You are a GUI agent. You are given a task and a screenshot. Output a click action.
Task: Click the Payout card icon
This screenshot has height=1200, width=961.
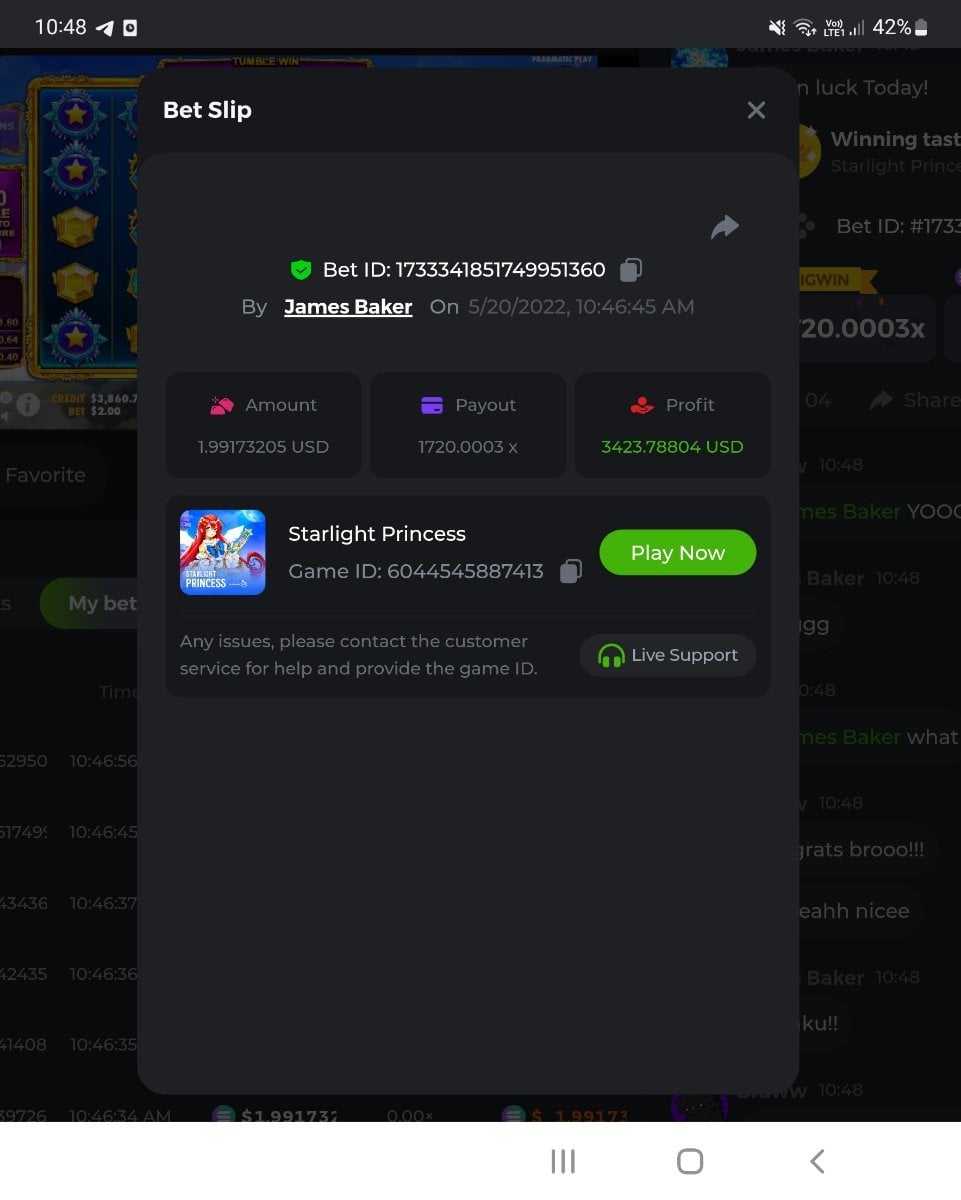pos(432,405)
